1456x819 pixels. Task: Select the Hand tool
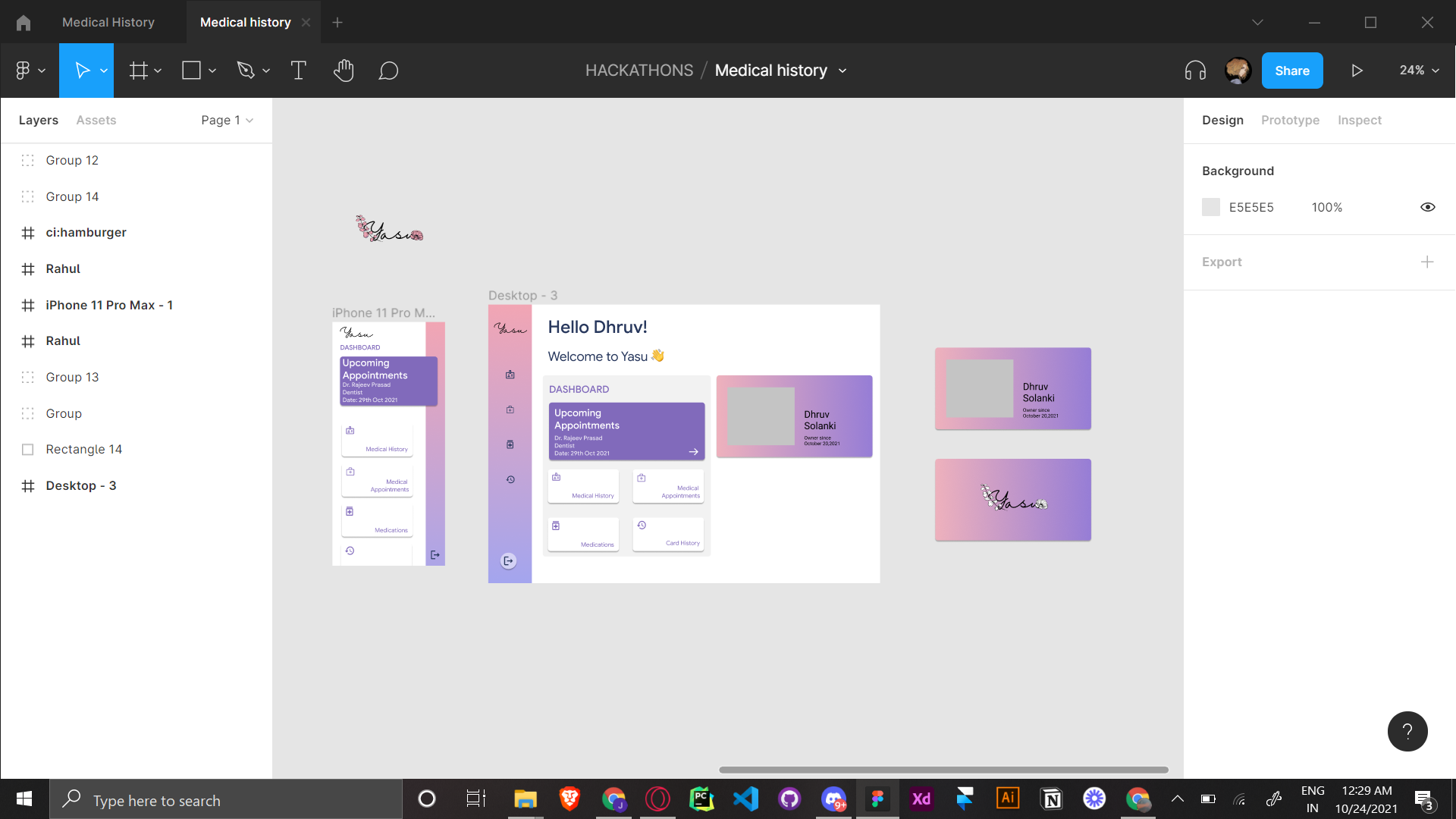coord(344,71)
